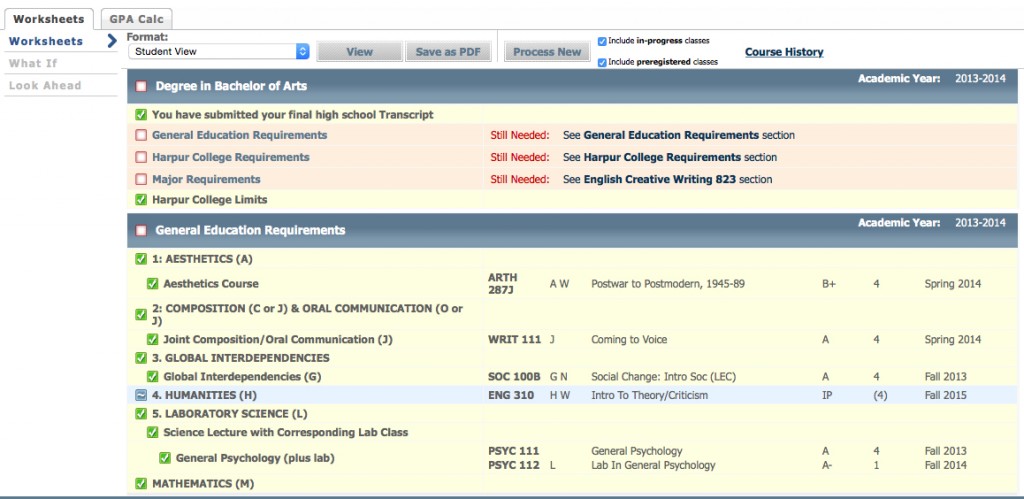This screenshot has height=499, width=1024.
Task: Click the green check icon beside 1: AESTHETICS (A)
Action: click(141, 260)
